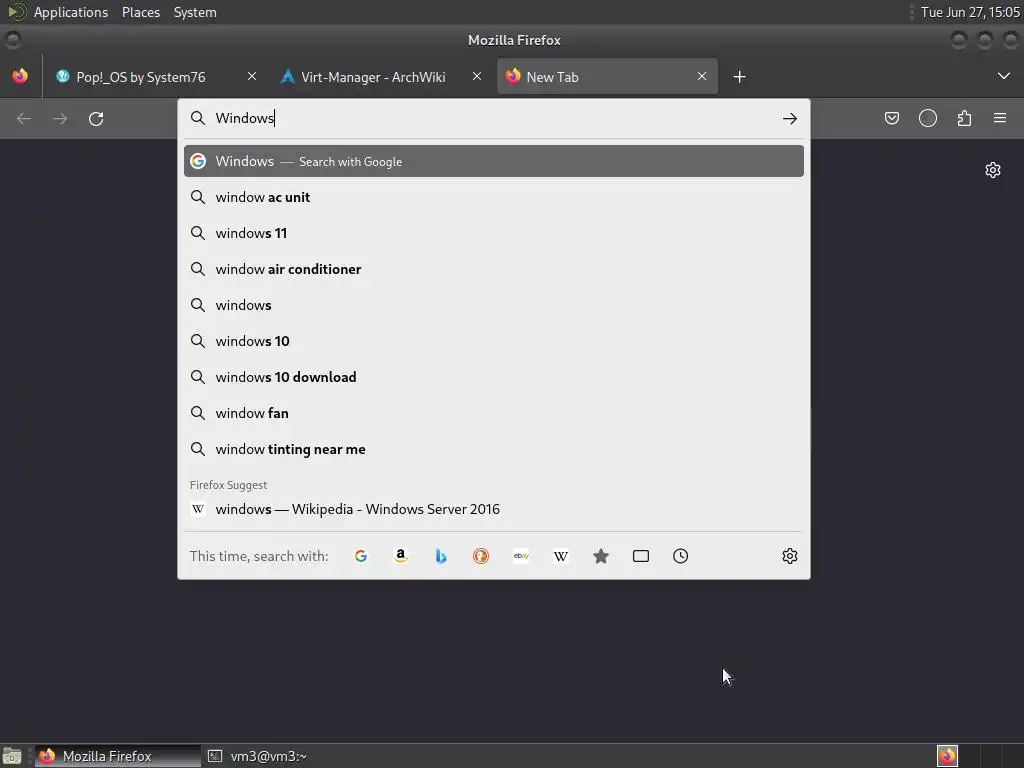The image size is (1024, 768).
Task: Search with Bing one-off icon
Action: pos(441,556)
